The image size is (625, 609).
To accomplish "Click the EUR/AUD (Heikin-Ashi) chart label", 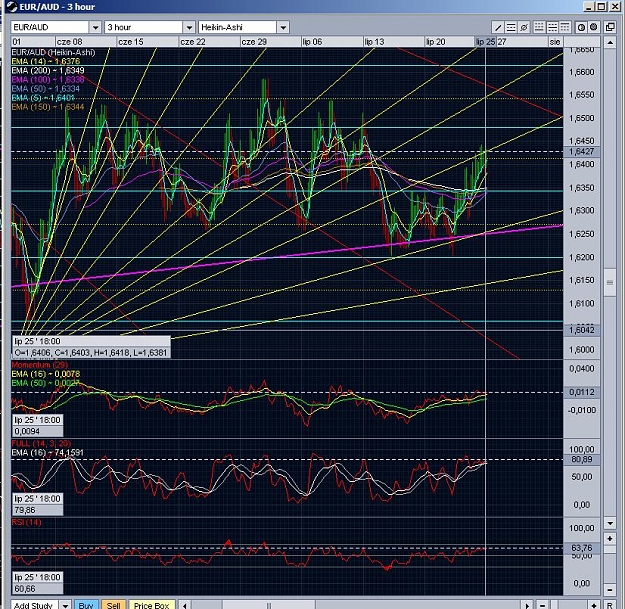I will click(53, 52).
